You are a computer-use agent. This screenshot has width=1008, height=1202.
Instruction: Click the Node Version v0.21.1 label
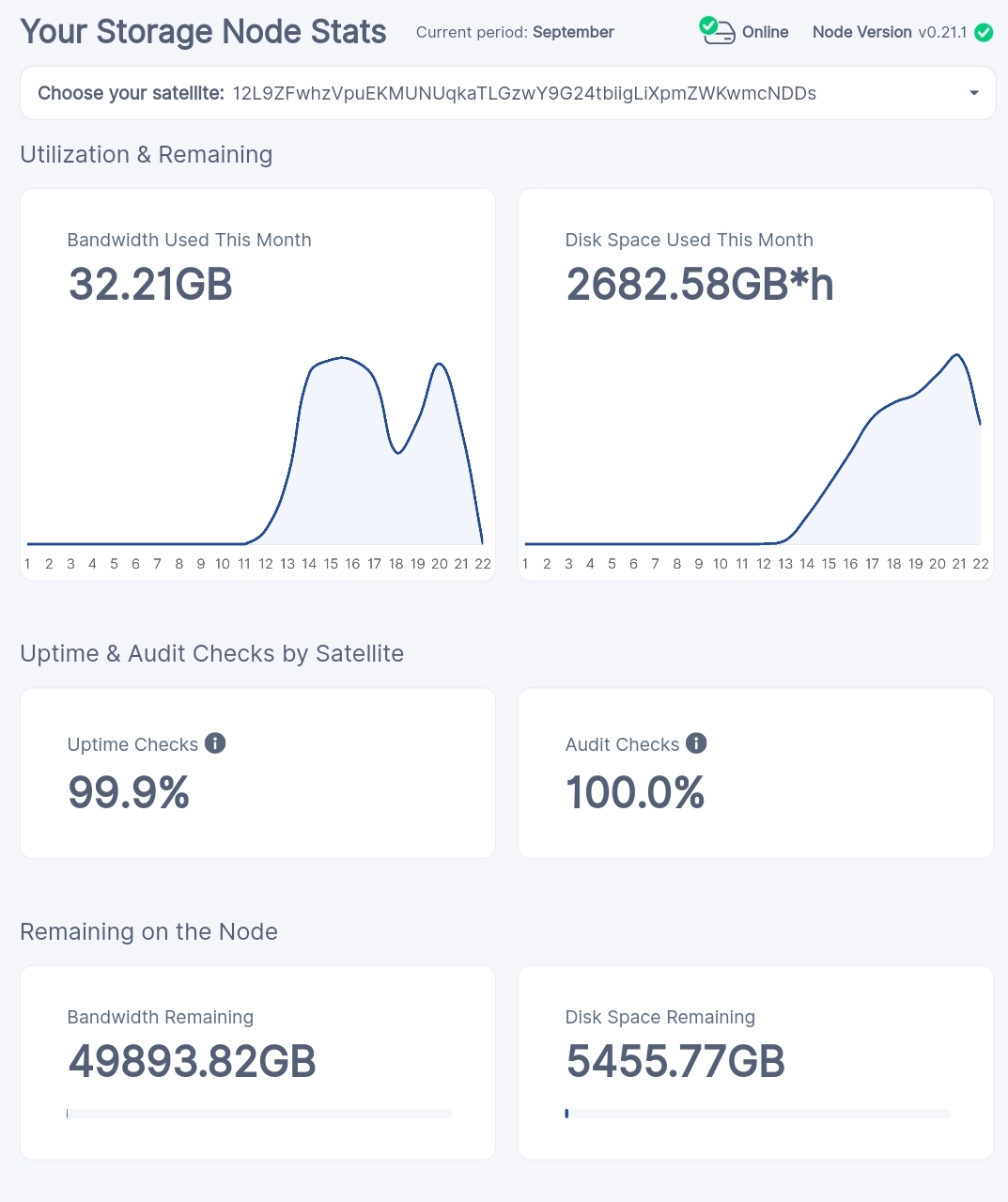pyautogui.click(x=889, y=32)
